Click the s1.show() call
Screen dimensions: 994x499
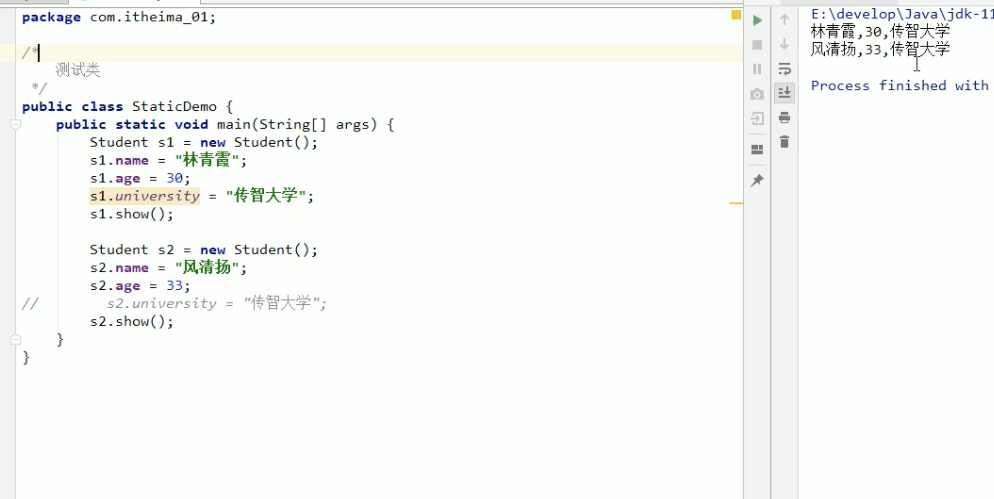point(131,214)
